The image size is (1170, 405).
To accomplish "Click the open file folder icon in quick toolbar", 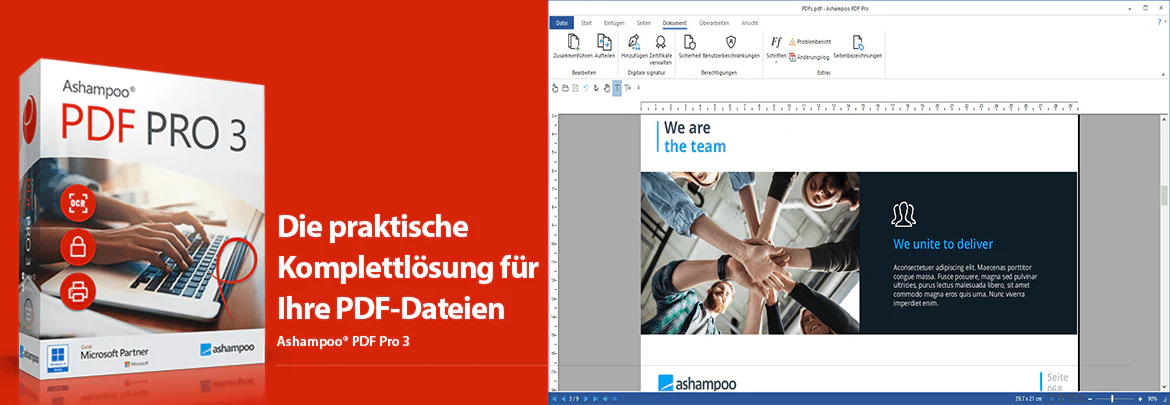I will (x=566, y=88).
